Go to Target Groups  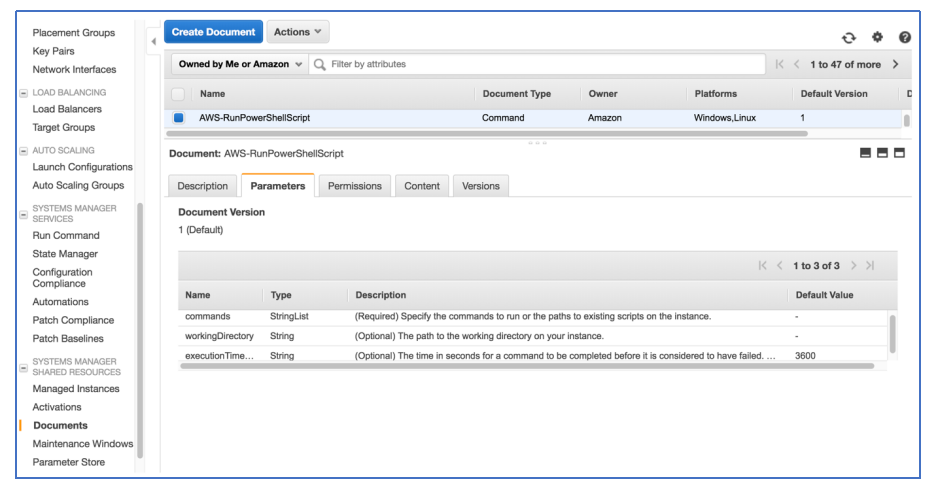click(64, 127)
